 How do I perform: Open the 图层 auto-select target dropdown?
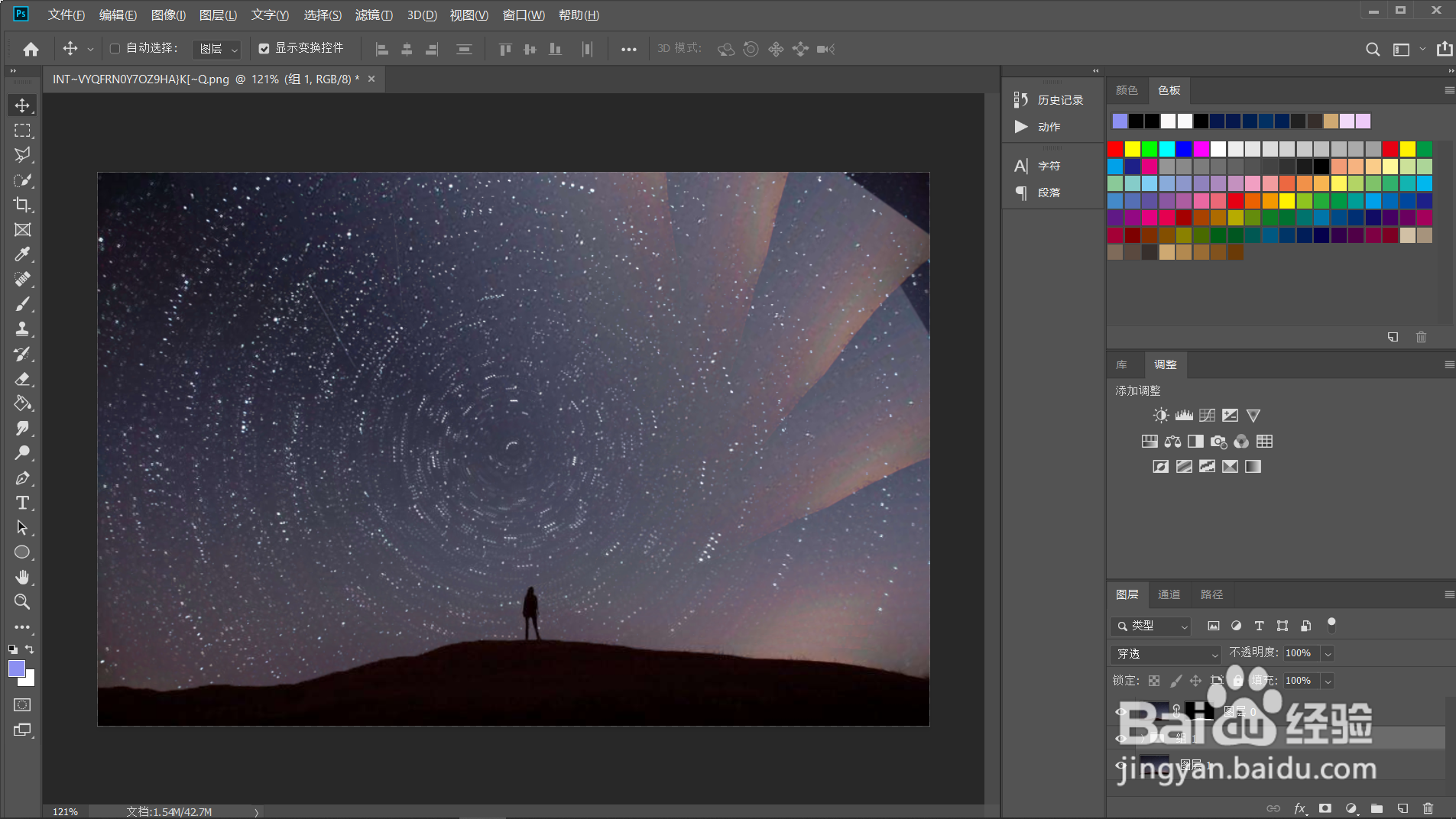[216, 49]
